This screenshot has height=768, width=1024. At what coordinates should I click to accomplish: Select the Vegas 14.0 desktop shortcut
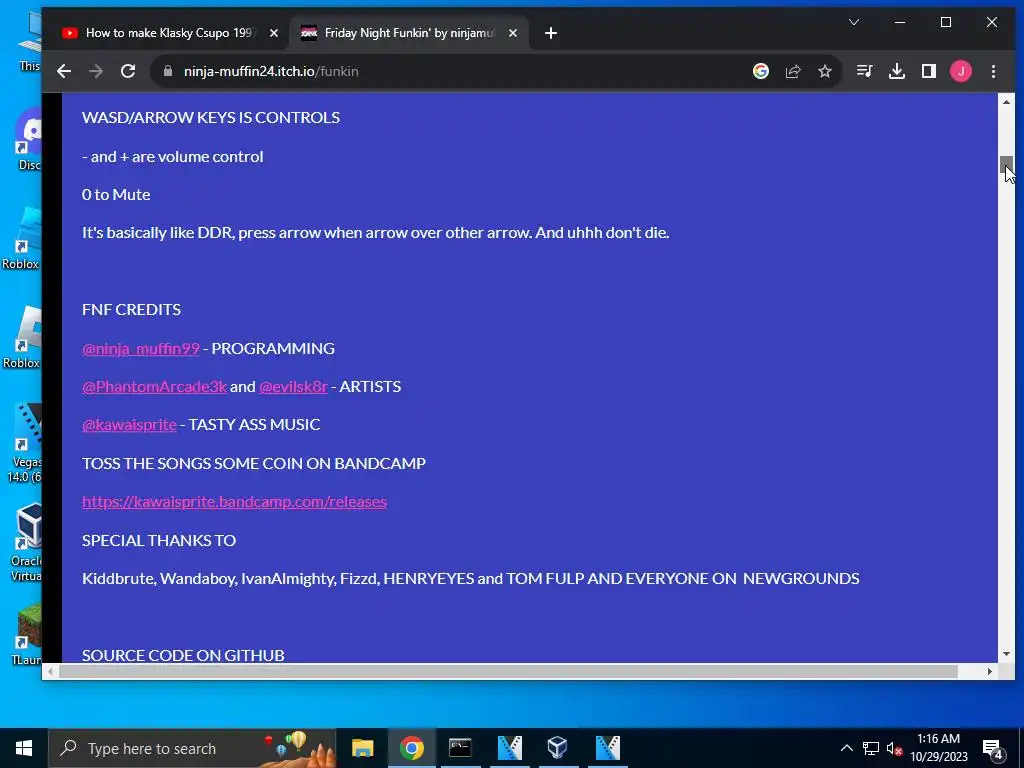(25, 443)
